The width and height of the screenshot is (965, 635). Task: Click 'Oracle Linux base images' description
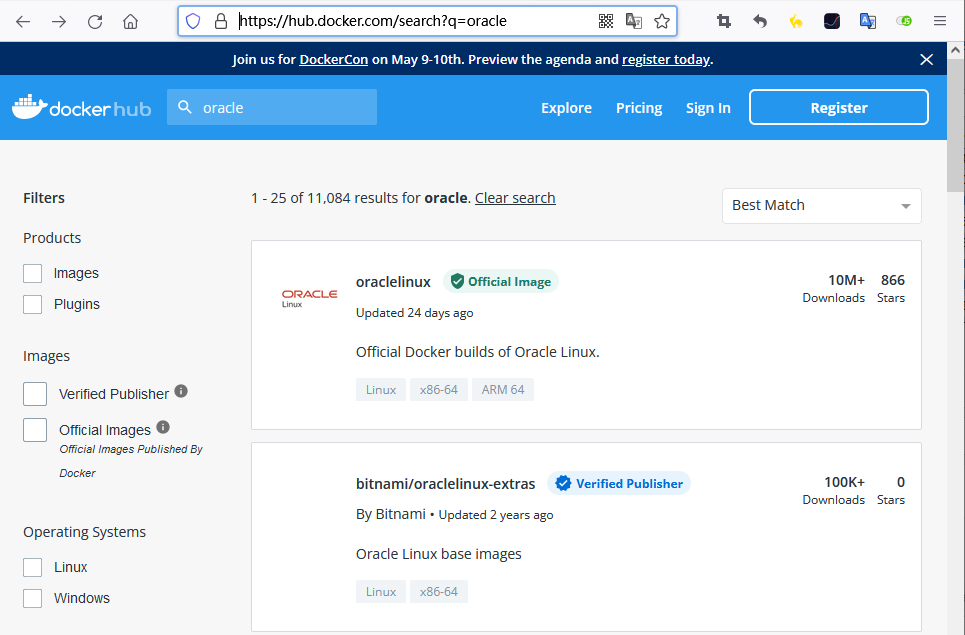(x=439, y=554)
